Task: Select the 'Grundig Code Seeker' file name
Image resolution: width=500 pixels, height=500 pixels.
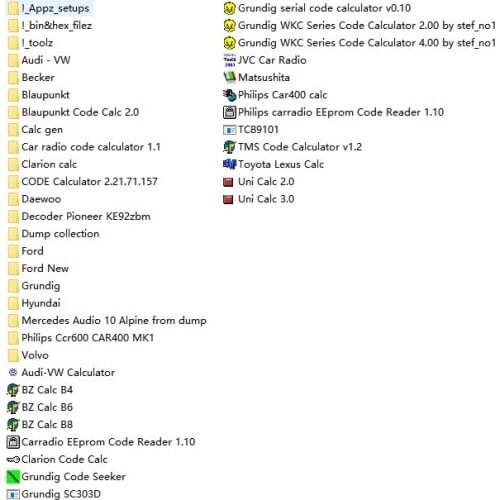Action: (x=74, y=477)
